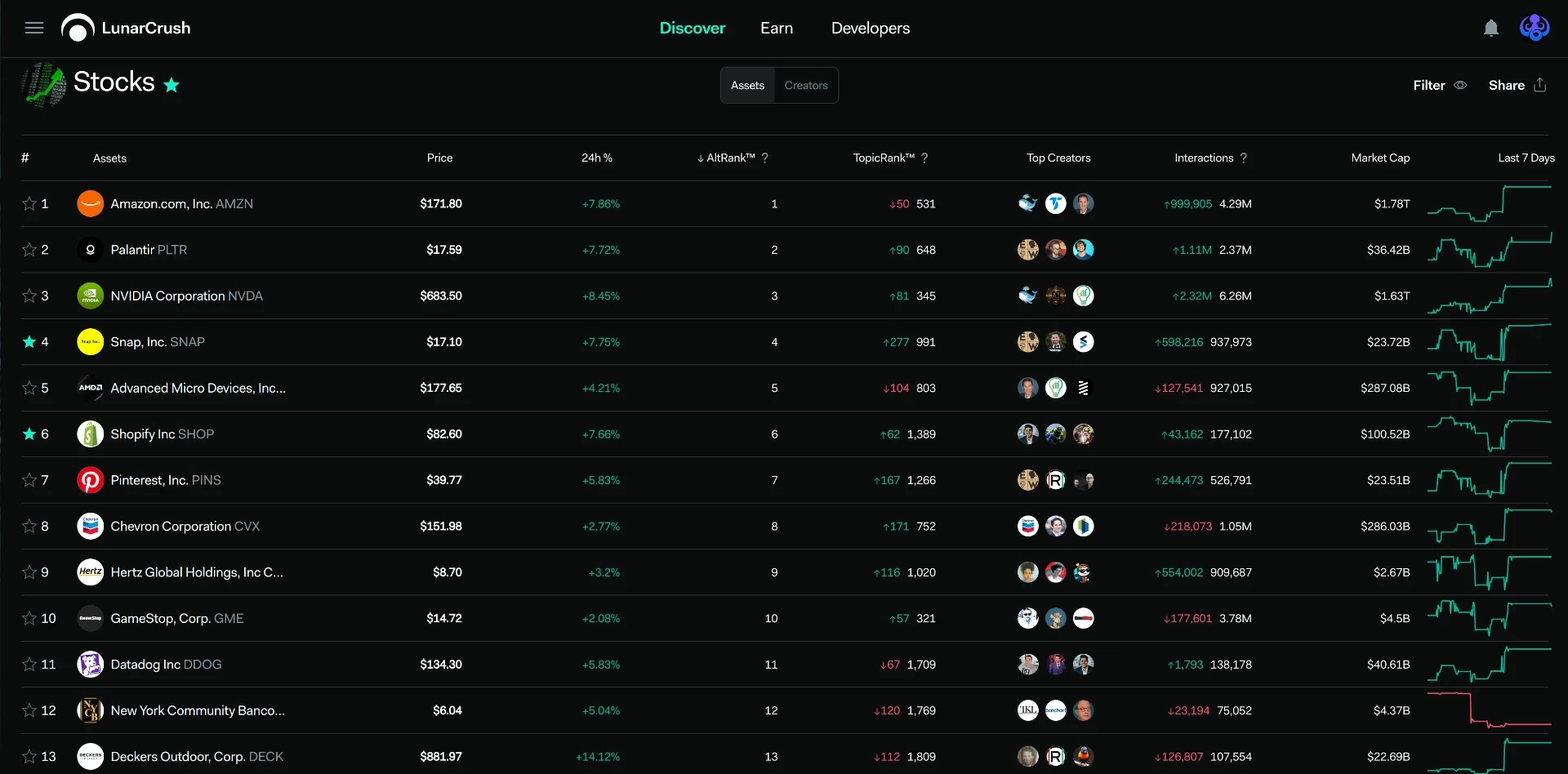Open the Earn section
Image resolution: width=1568 pixels, height=774 pixels.
tap(777, 29)
